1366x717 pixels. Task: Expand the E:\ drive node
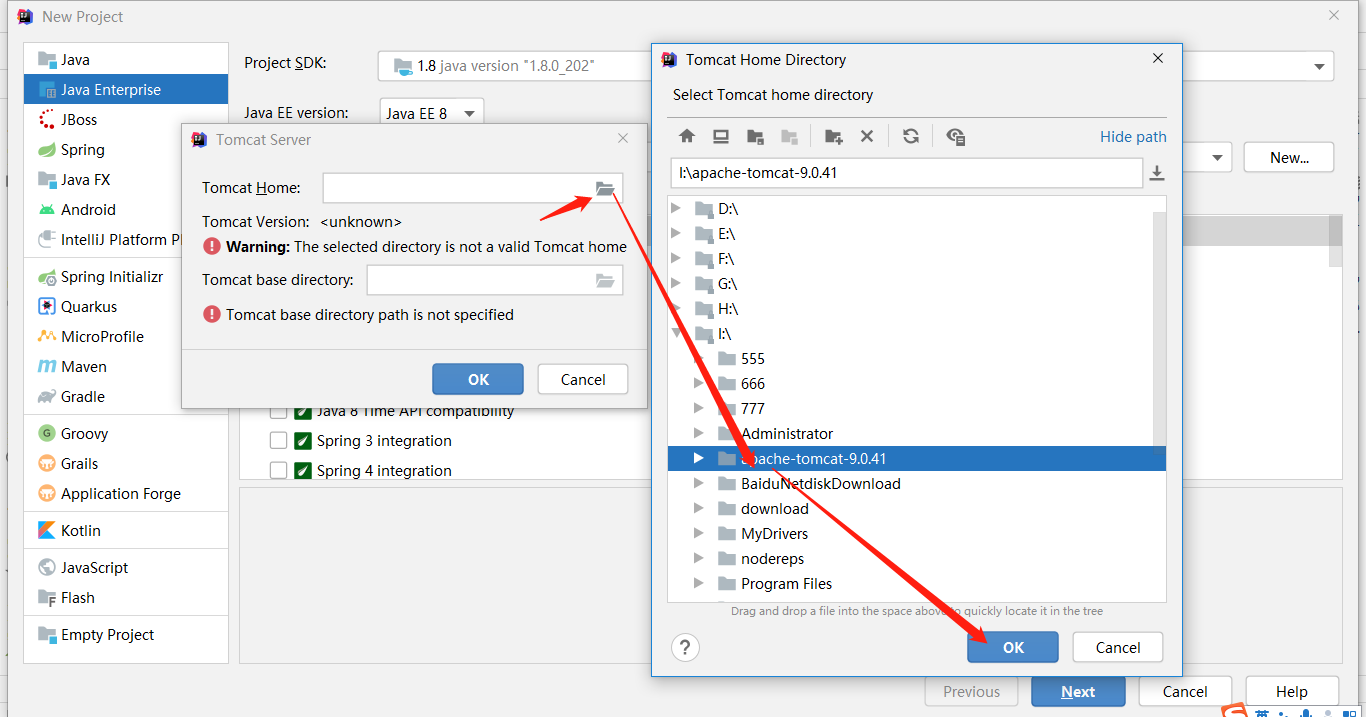tap(676, 234)
